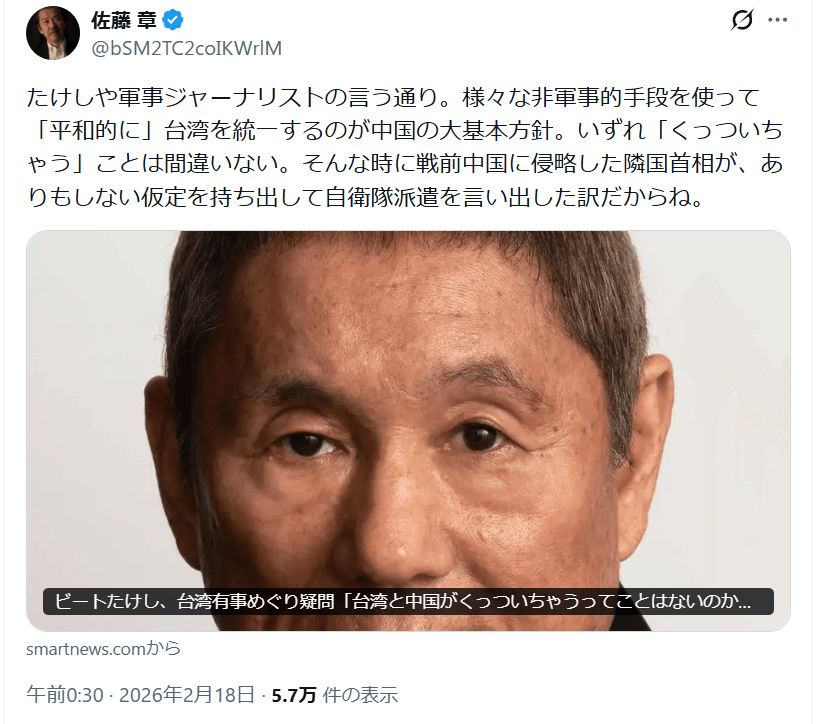
Task: Click the tweet line starting 「平和的に」台湾を統一
Action: (405, 130)
